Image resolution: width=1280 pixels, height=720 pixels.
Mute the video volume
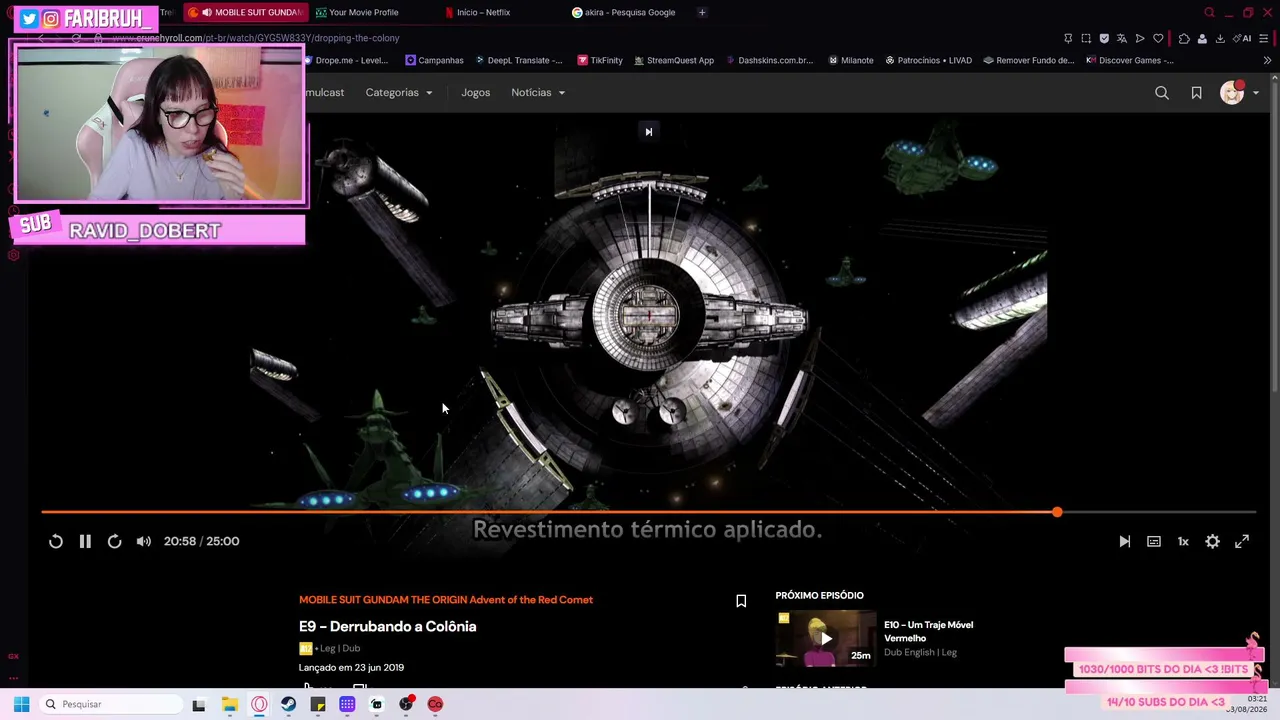pos(144,541)
